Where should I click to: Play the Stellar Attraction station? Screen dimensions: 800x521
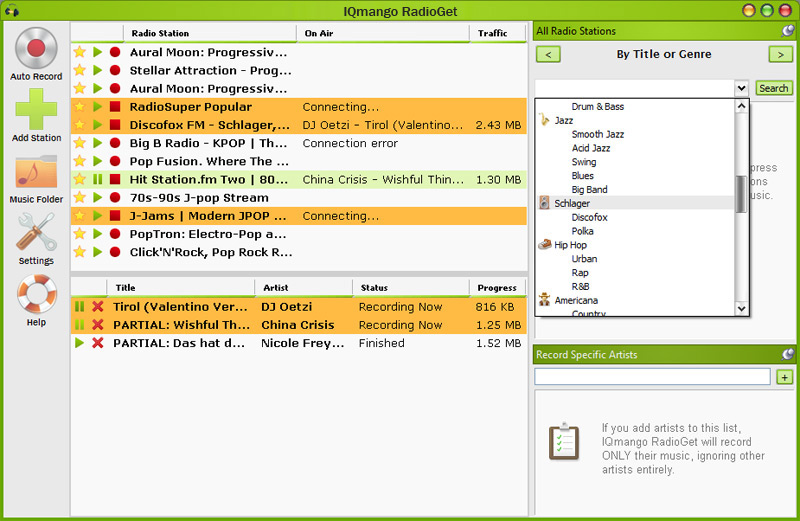pos(97,70)
